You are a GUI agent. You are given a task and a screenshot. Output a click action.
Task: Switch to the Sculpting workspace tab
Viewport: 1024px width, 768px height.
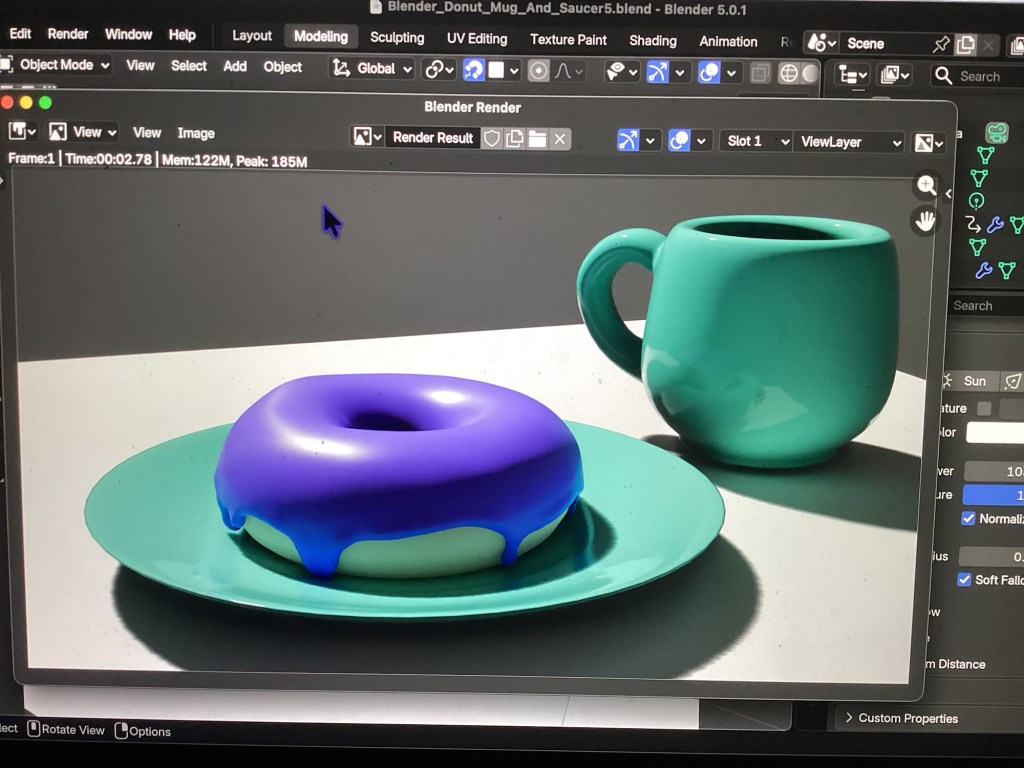(397, 38)
